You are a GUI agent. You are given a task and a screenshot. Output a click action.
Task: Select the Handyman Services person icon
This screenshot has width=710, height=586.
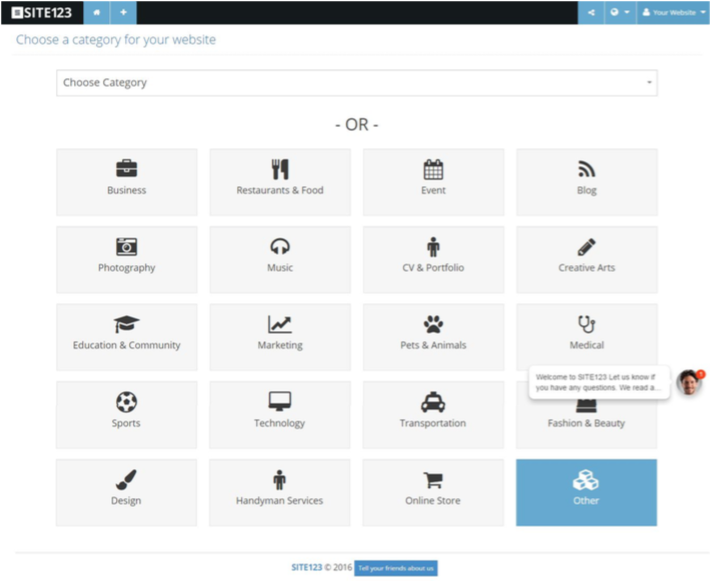[x=279, y=480]
